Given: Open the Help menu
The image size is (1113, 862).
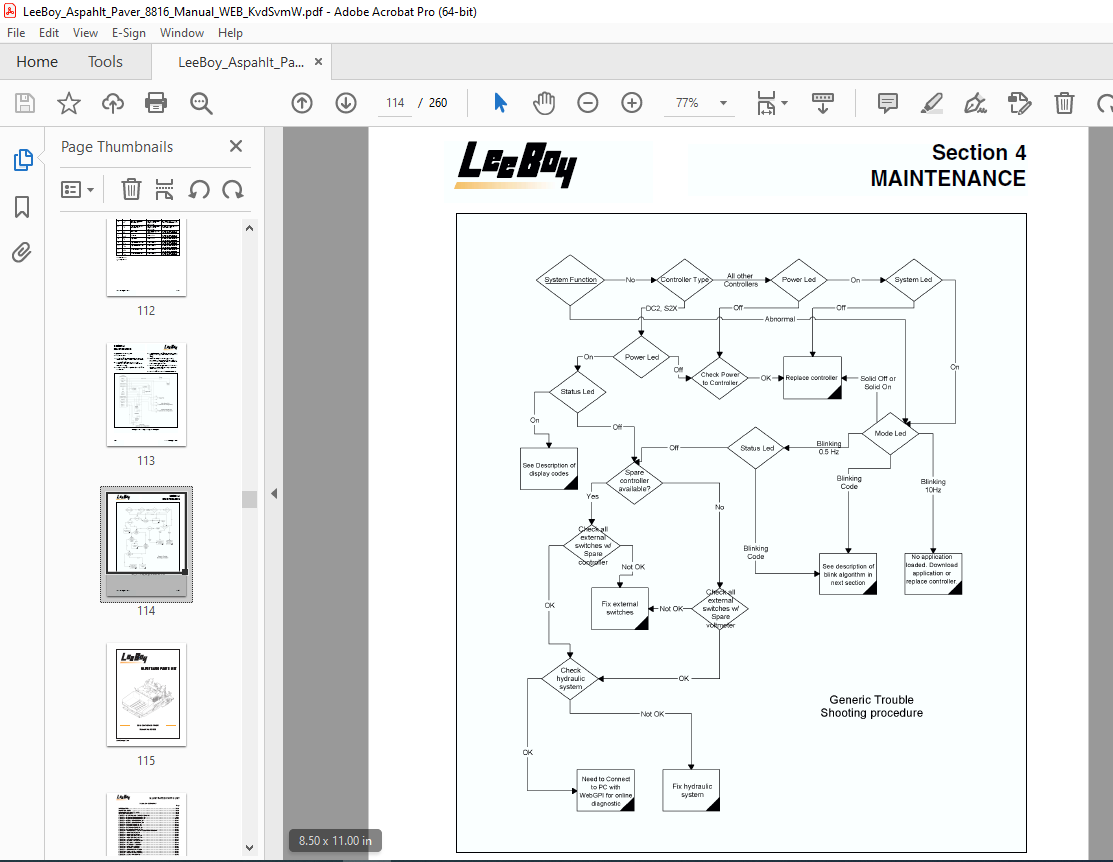Looking at the screenshot, I should coord(230,33).
